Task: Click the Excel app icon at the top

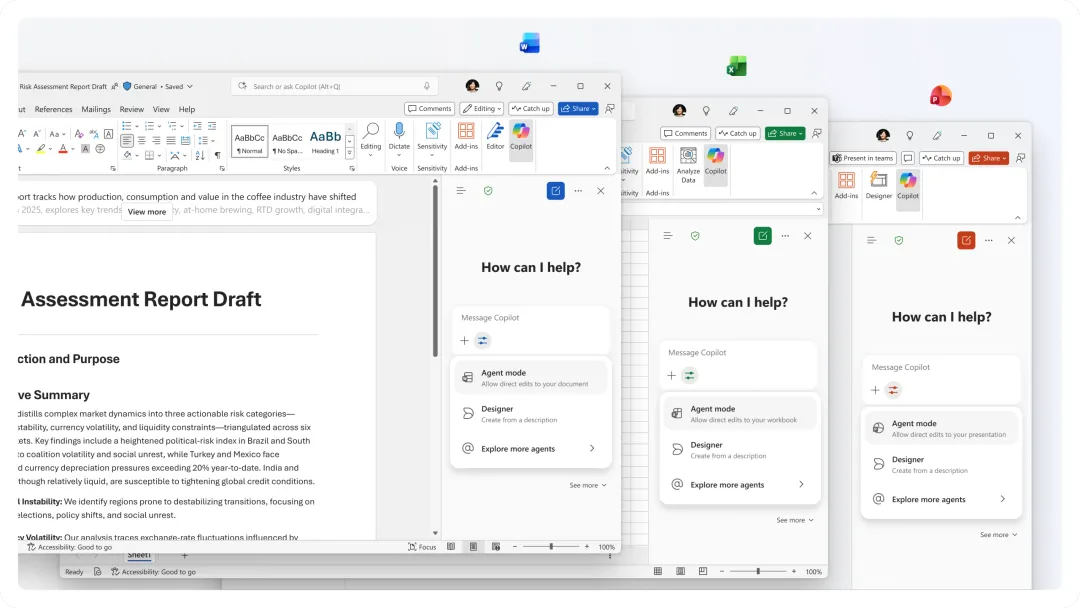Action: (x=737, y=66)
